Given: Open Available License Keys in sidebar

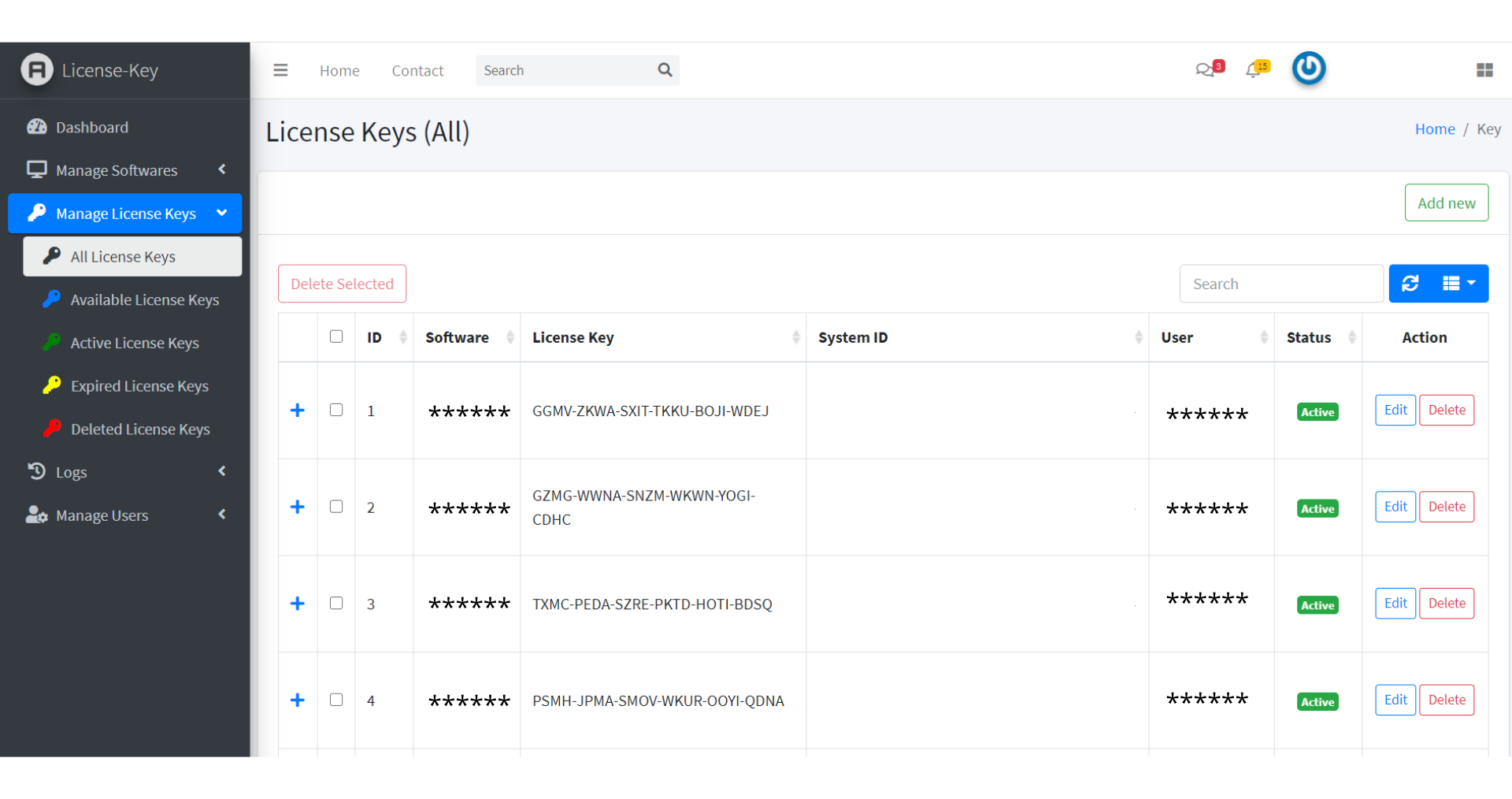Looking at the screenshot, I should pos(144,300).
